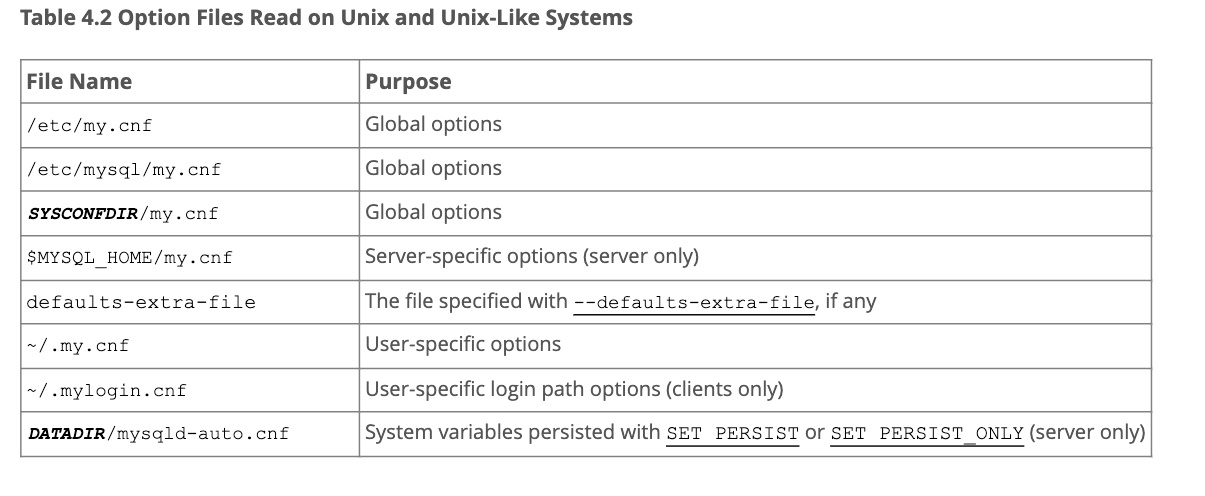Select the DATADIR/mysqld-auto.cnf file name cell
Viewport: 1205px width, 496px height.
tap(157, 434)
